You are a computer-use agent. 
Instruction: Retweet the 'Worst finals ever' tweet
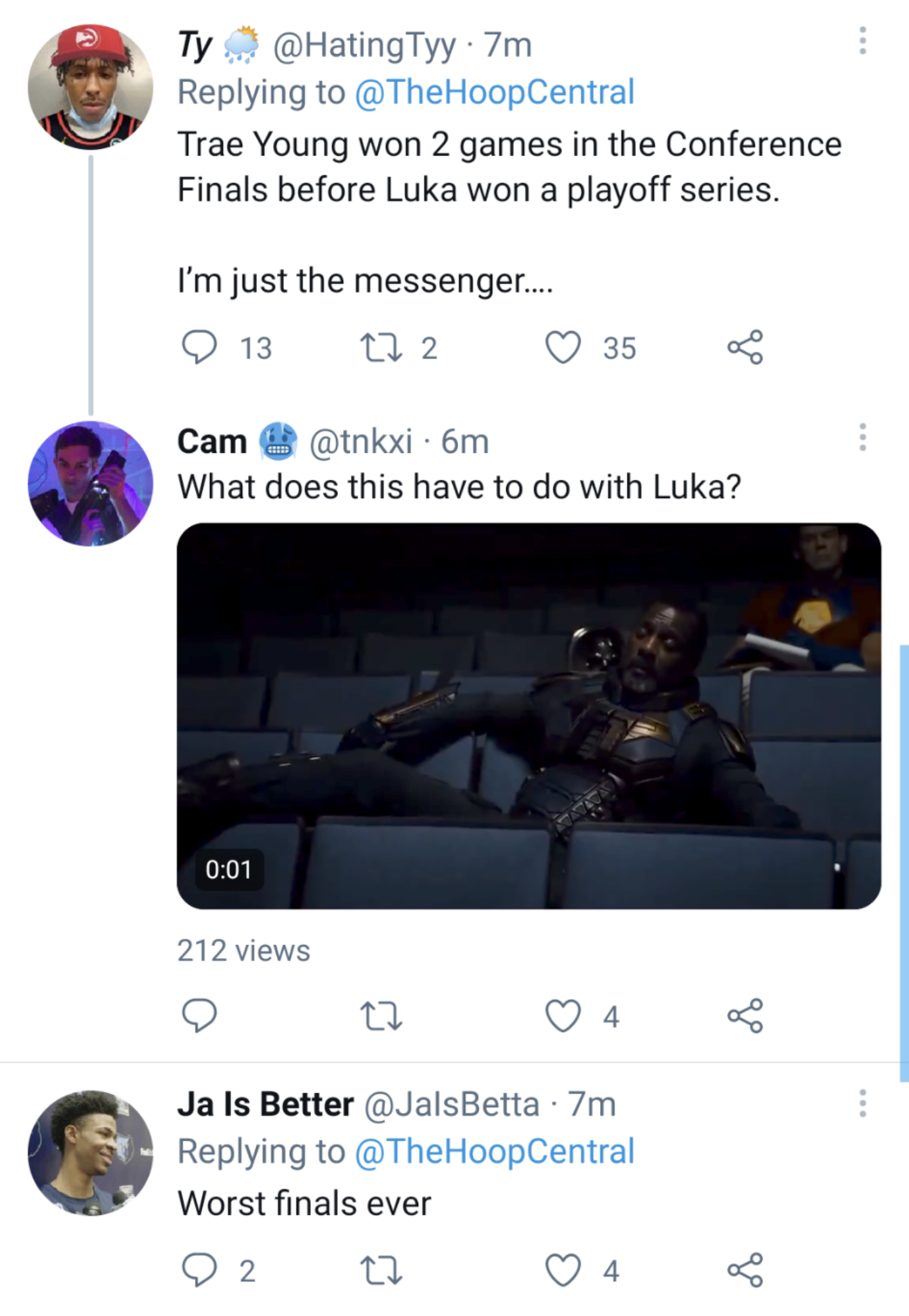coord(382,1270)
